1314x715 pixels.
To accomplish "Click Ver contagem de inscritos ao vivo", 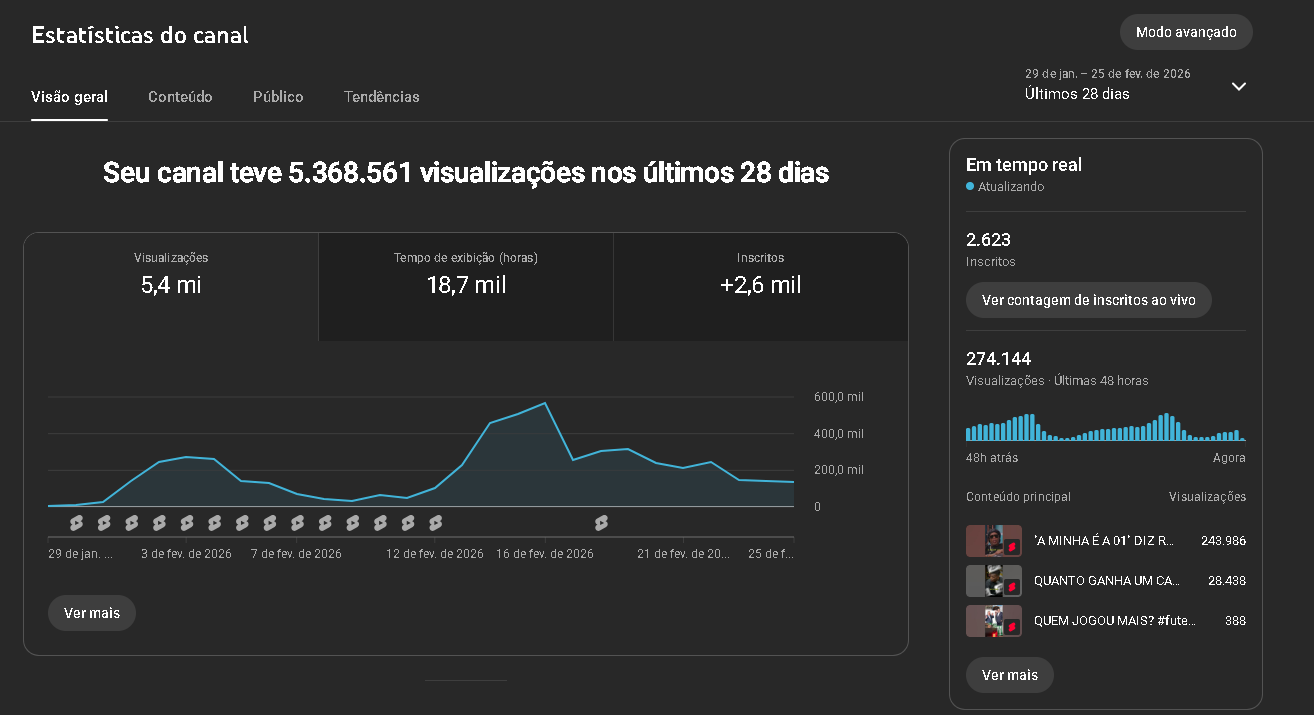I will click(1089, 300).
